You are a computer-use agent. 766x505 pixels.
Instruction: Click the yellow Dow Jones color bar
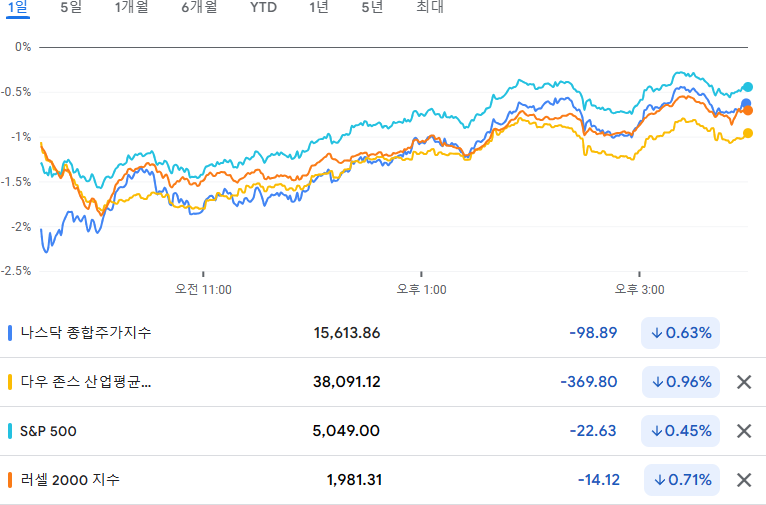tap(10, 382)
